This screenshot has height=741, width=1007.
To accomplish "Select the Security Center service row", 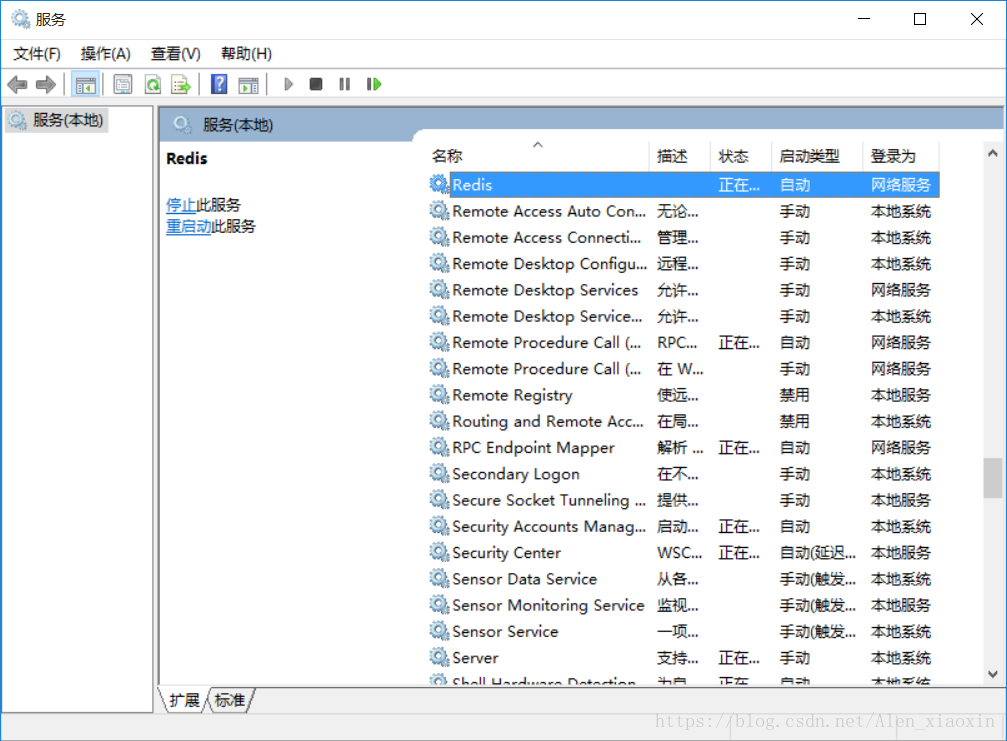I will (x=506, y=553).
